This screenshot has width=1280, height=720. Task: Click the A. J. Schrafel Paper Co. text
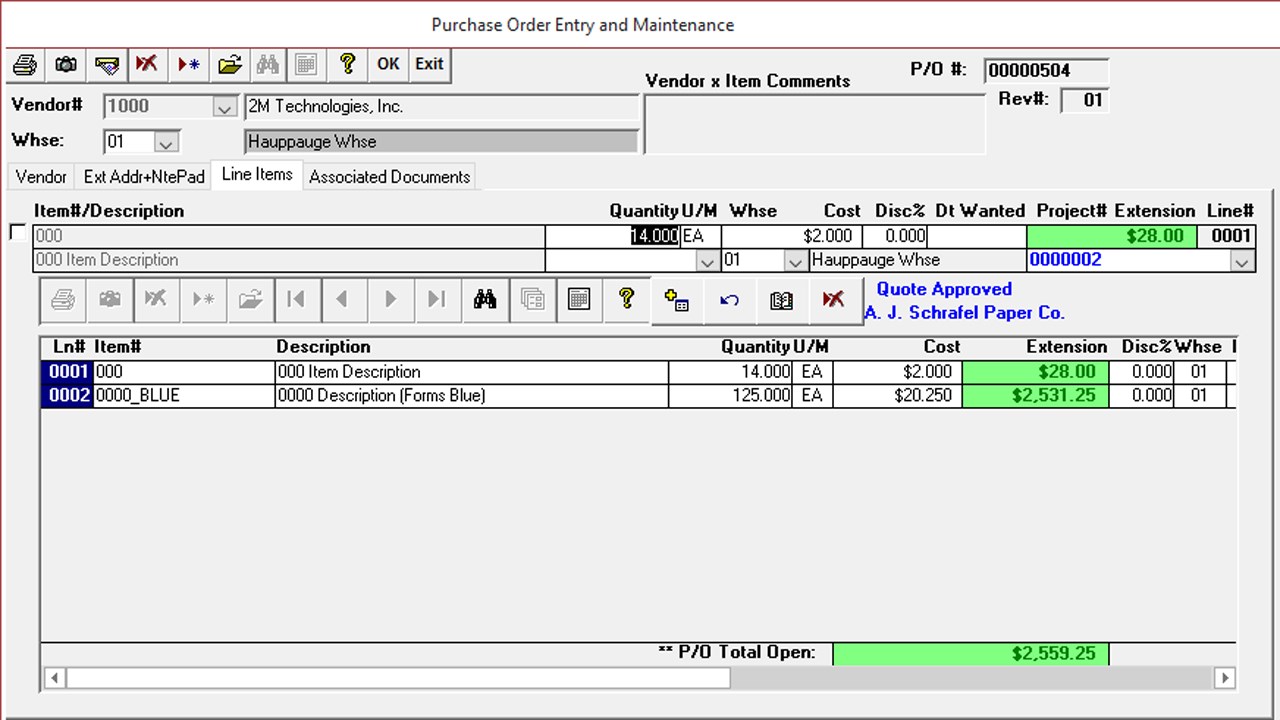coord(964,313)
